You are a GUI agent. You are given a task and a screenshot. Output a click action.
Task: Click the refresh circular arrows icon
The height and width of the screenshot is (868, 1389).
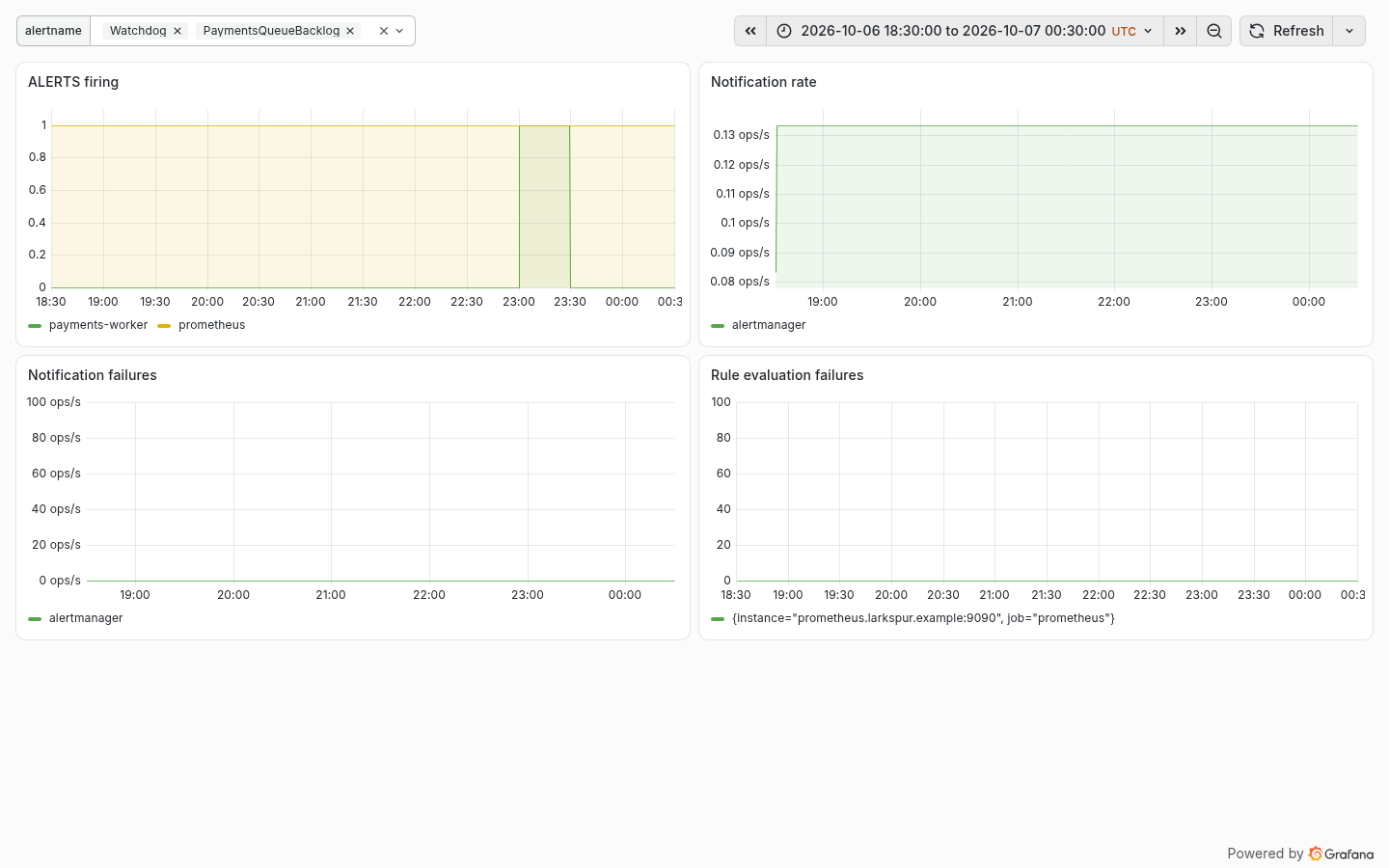[1257, 31]
